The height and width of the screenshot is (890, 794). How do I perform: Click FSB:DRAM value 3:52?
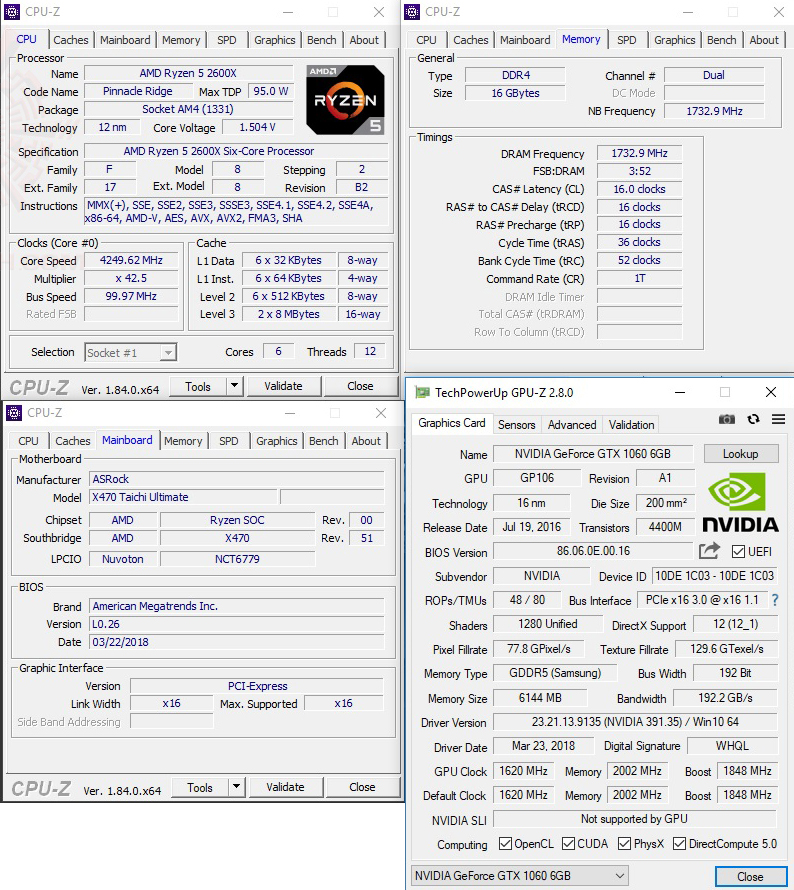[640, 171]
